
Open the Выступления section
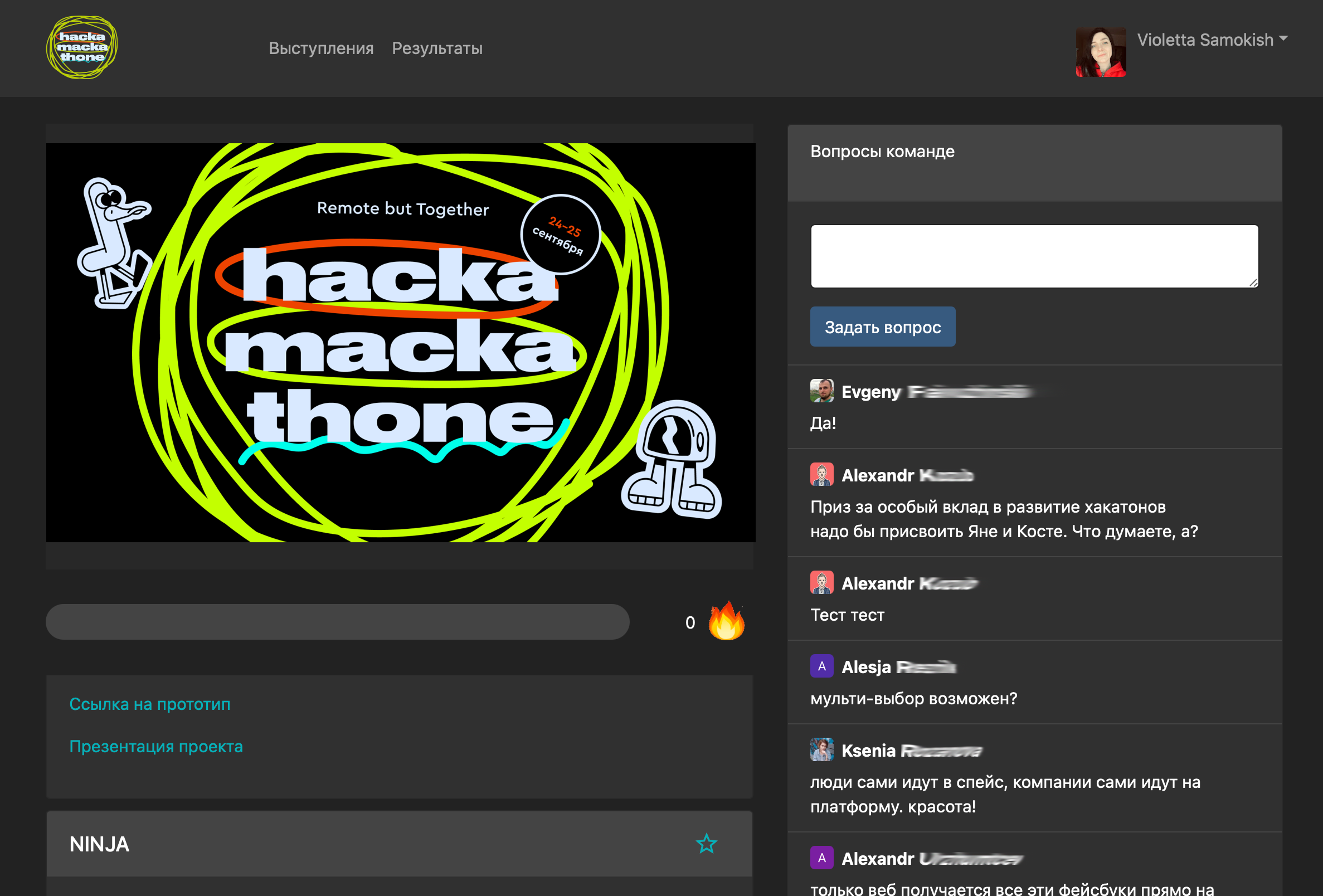coord(320,48)
